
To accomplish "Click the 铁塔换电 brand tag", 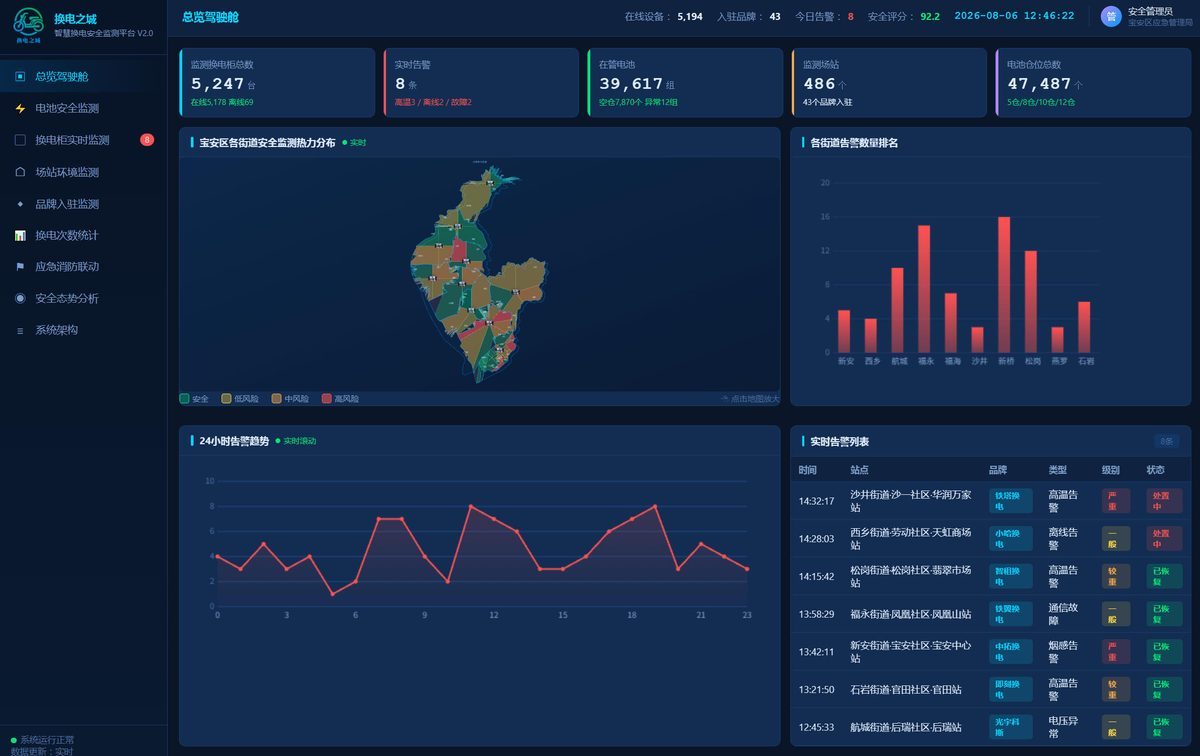I will click(x=1010, y=501).
